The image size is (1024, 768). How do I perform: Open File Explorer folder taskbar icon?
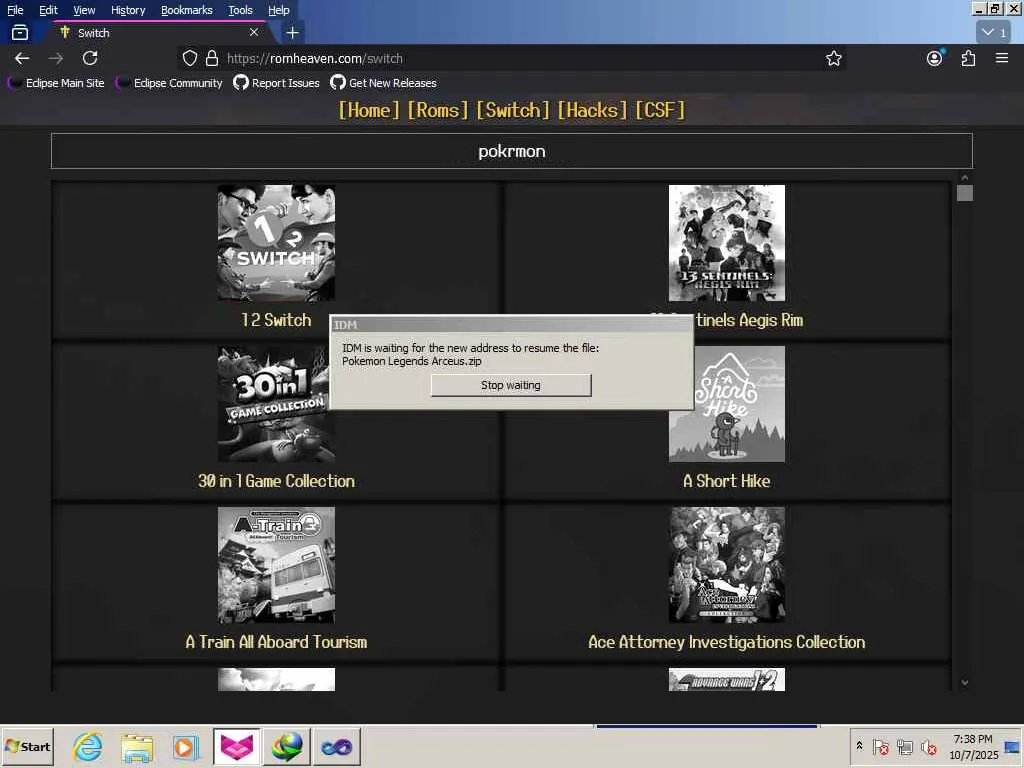(x=137, y=748)
